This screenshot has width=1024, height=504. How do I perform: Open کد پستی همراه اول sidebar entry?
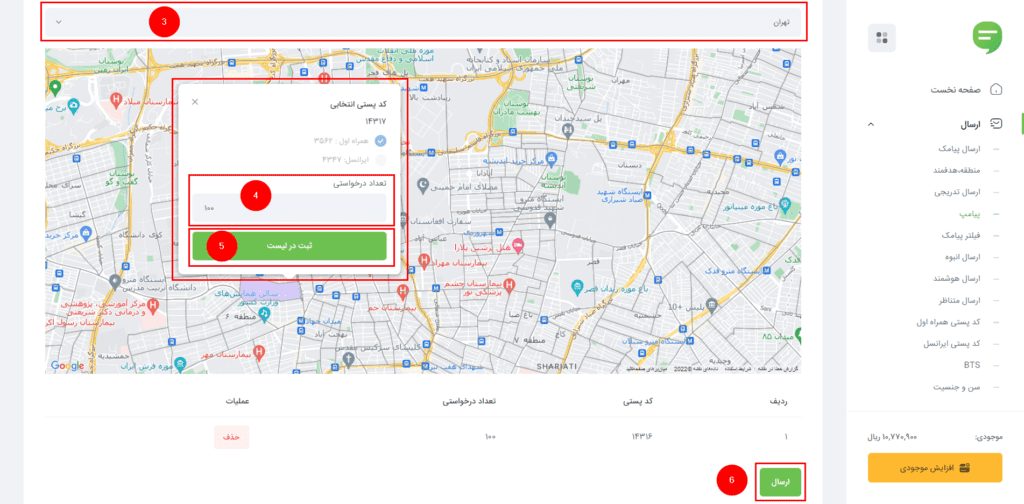click(950, 322)
